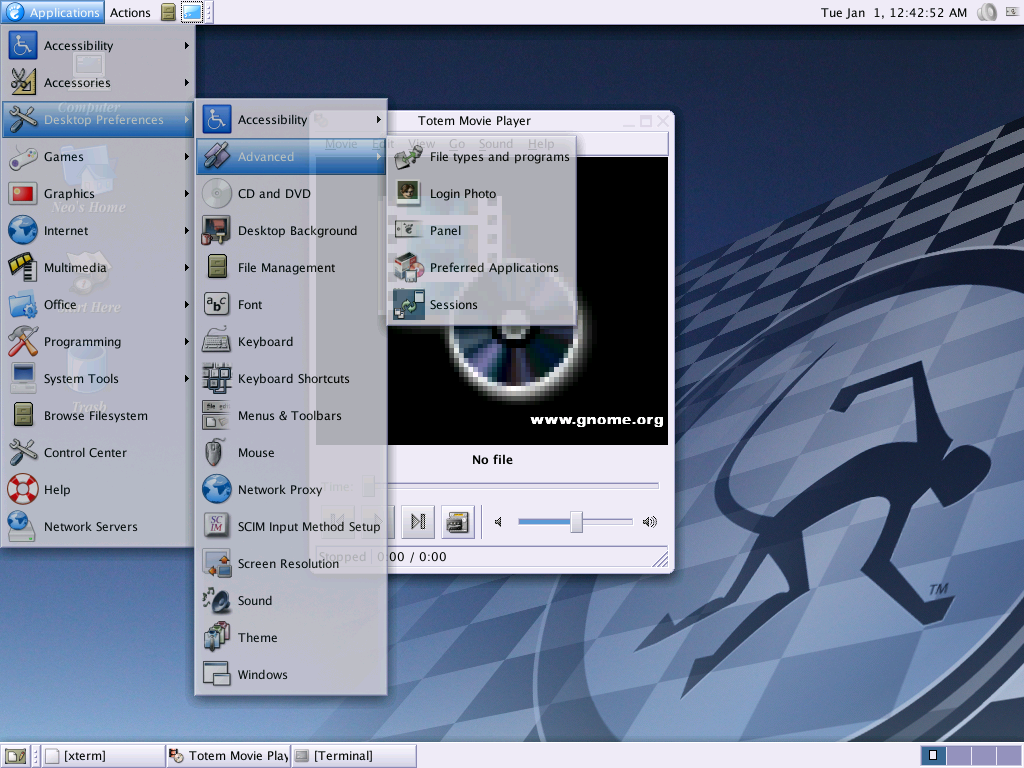Click the Multimedia film clapper icon

coord(22,268)
